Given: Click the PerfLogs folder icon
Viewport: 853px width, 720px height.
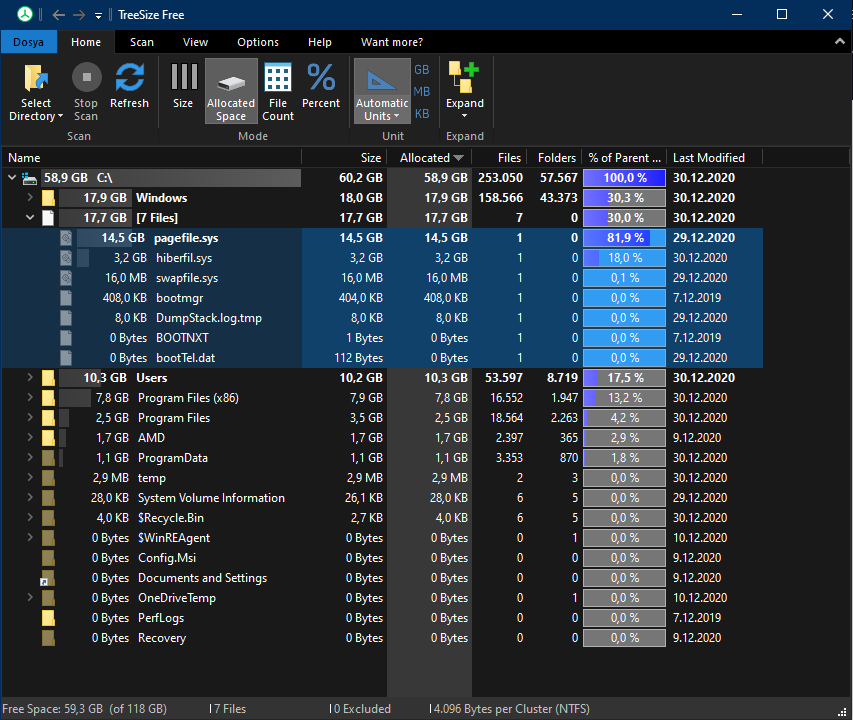Looking at the screenshot, I should (48, 618).
